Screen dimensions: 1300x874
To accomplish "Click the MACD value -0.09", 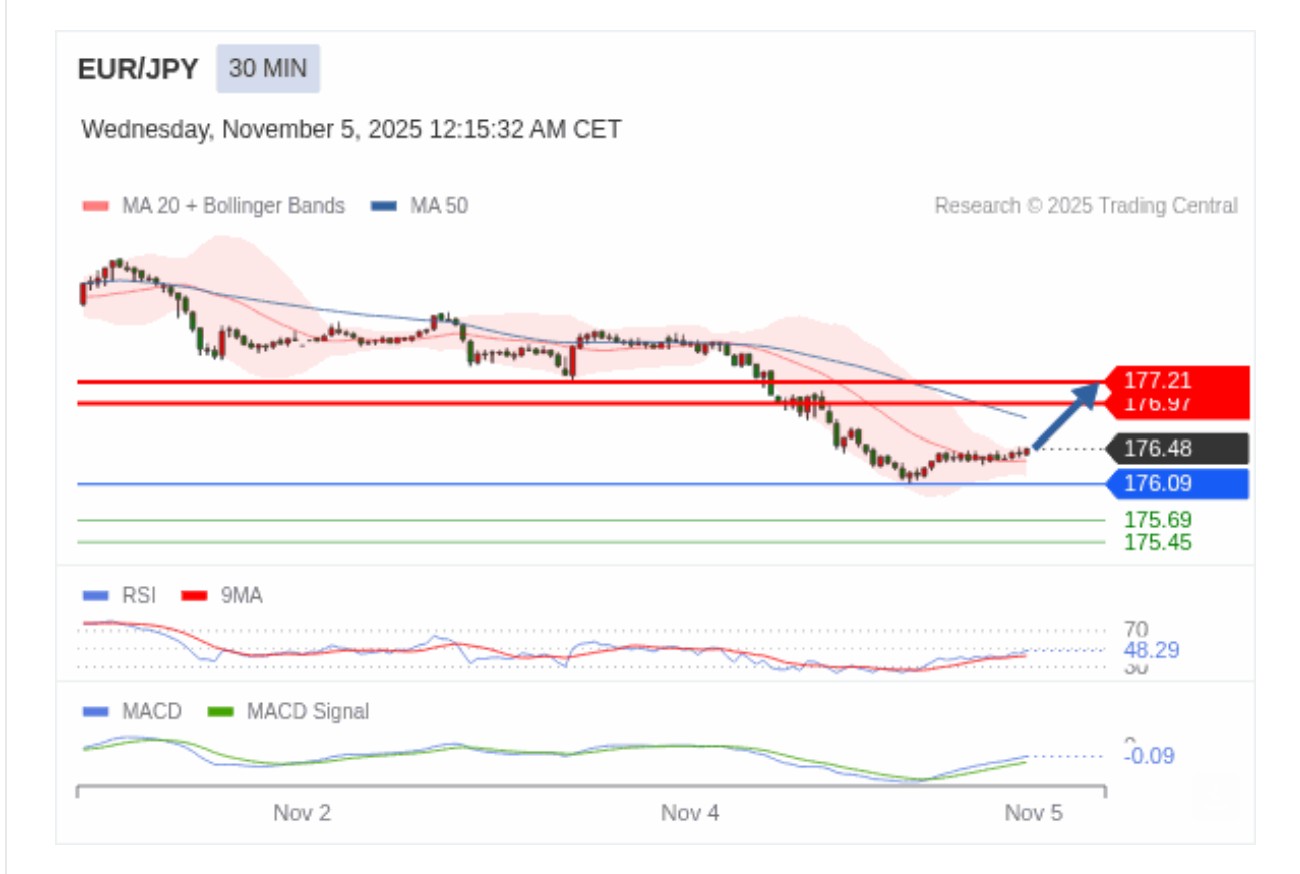I will (1149, 757).
